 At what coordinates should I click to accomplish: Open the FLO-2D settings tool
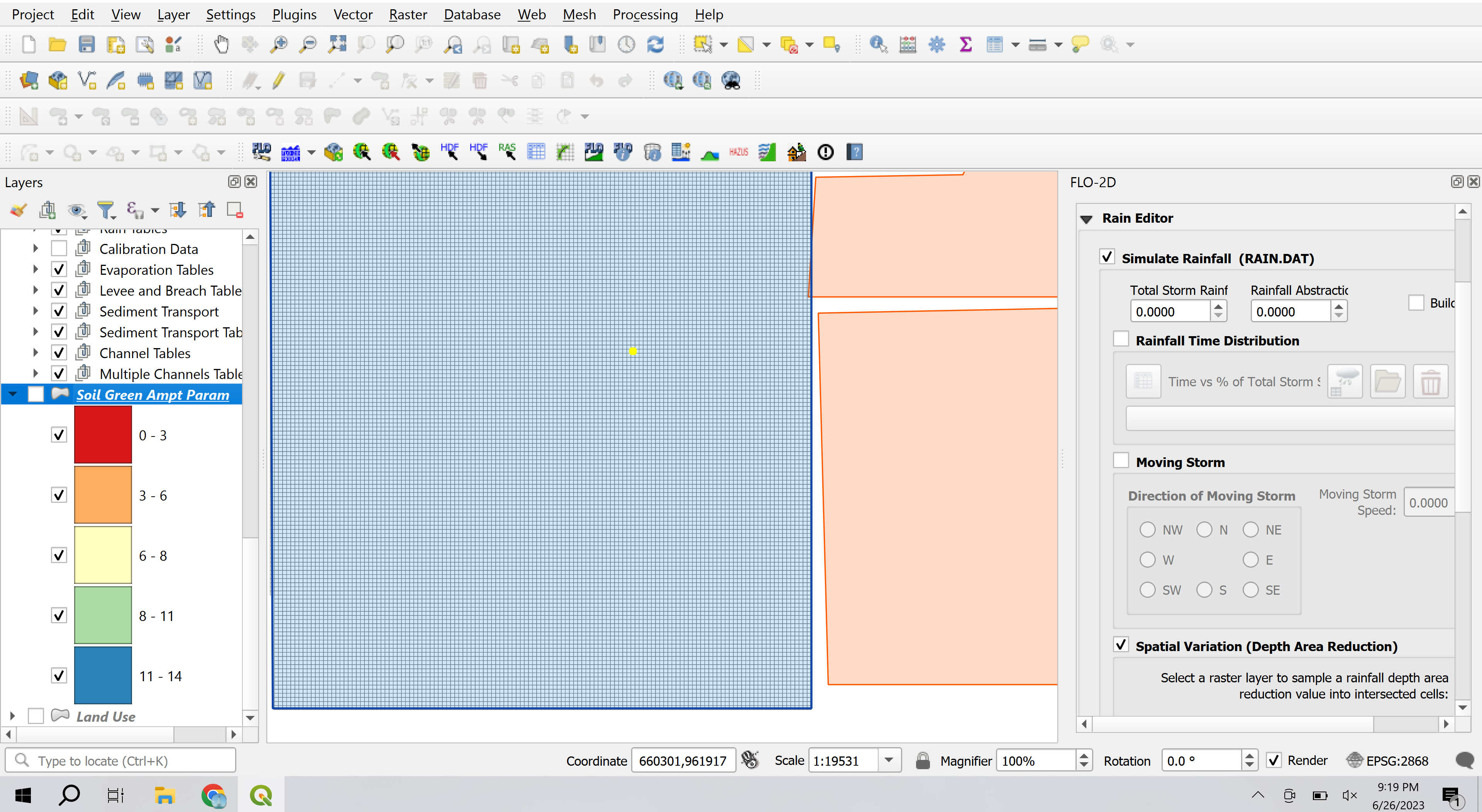tap(262, 152)
